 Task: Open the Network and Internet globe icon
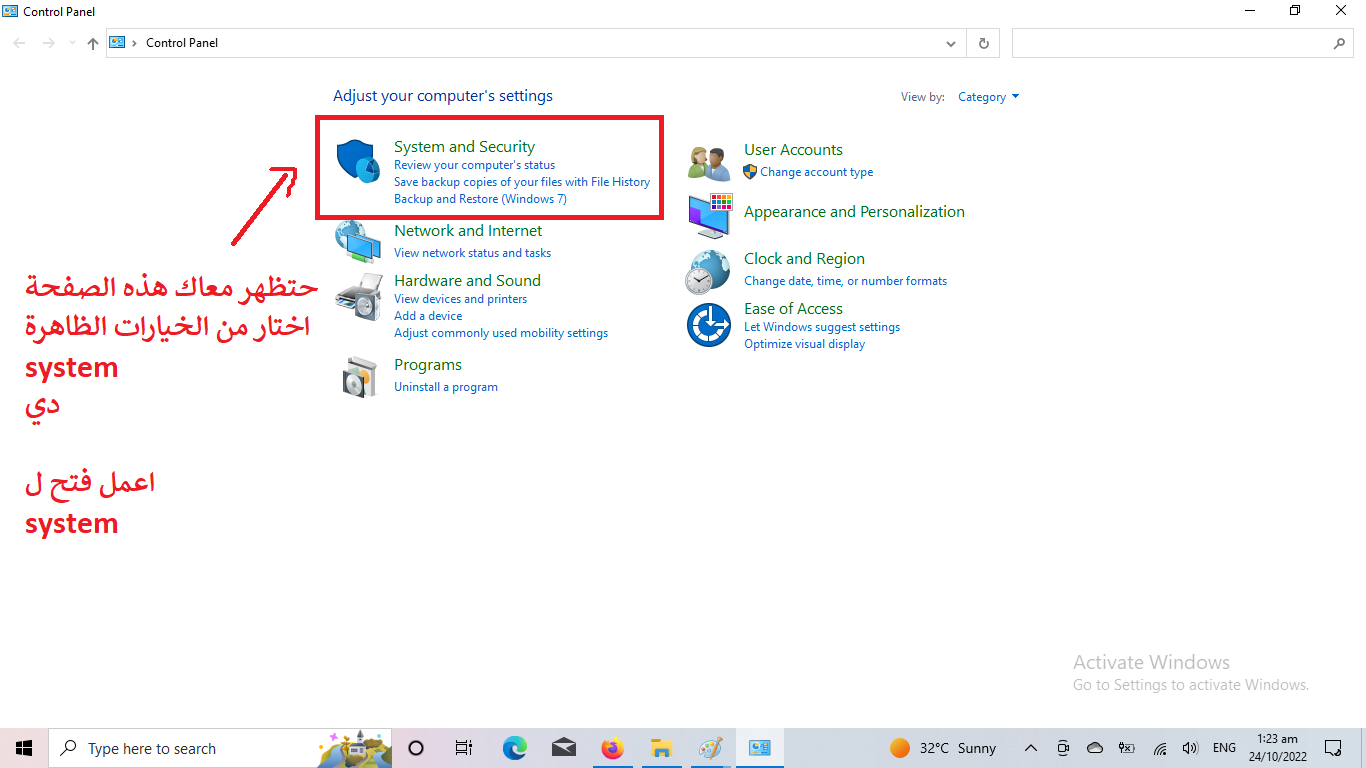coord(358,241)
